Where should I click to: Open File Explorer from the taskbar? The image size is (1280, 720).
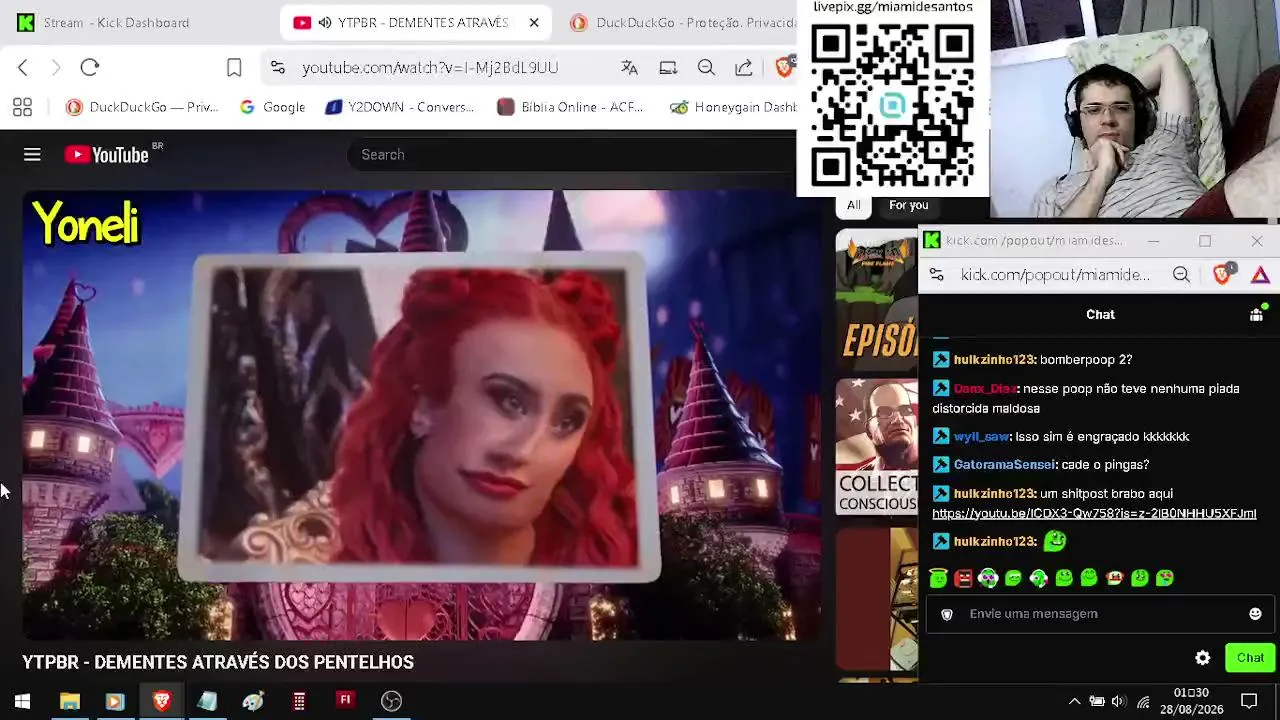(x=69, y=701)
